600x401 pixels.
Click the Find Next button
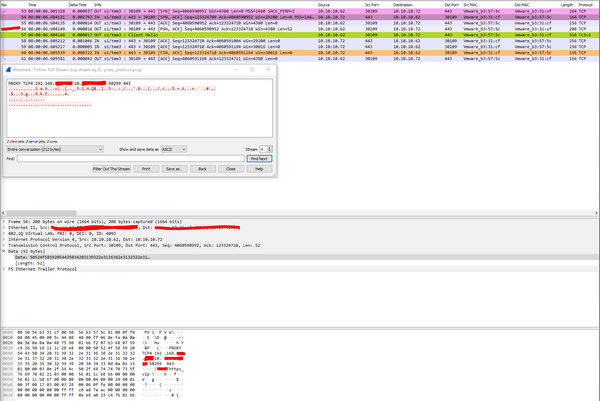(259, 158)
